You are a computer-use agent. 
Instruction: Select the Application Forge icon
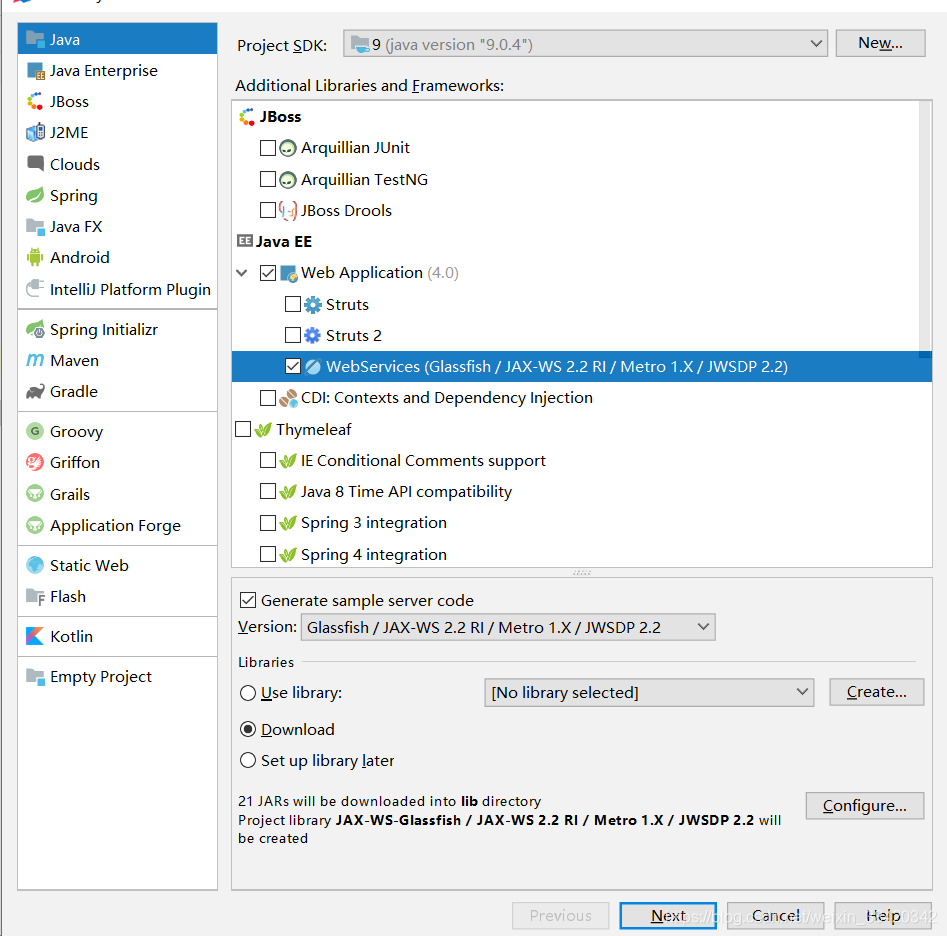pos(35,525)
